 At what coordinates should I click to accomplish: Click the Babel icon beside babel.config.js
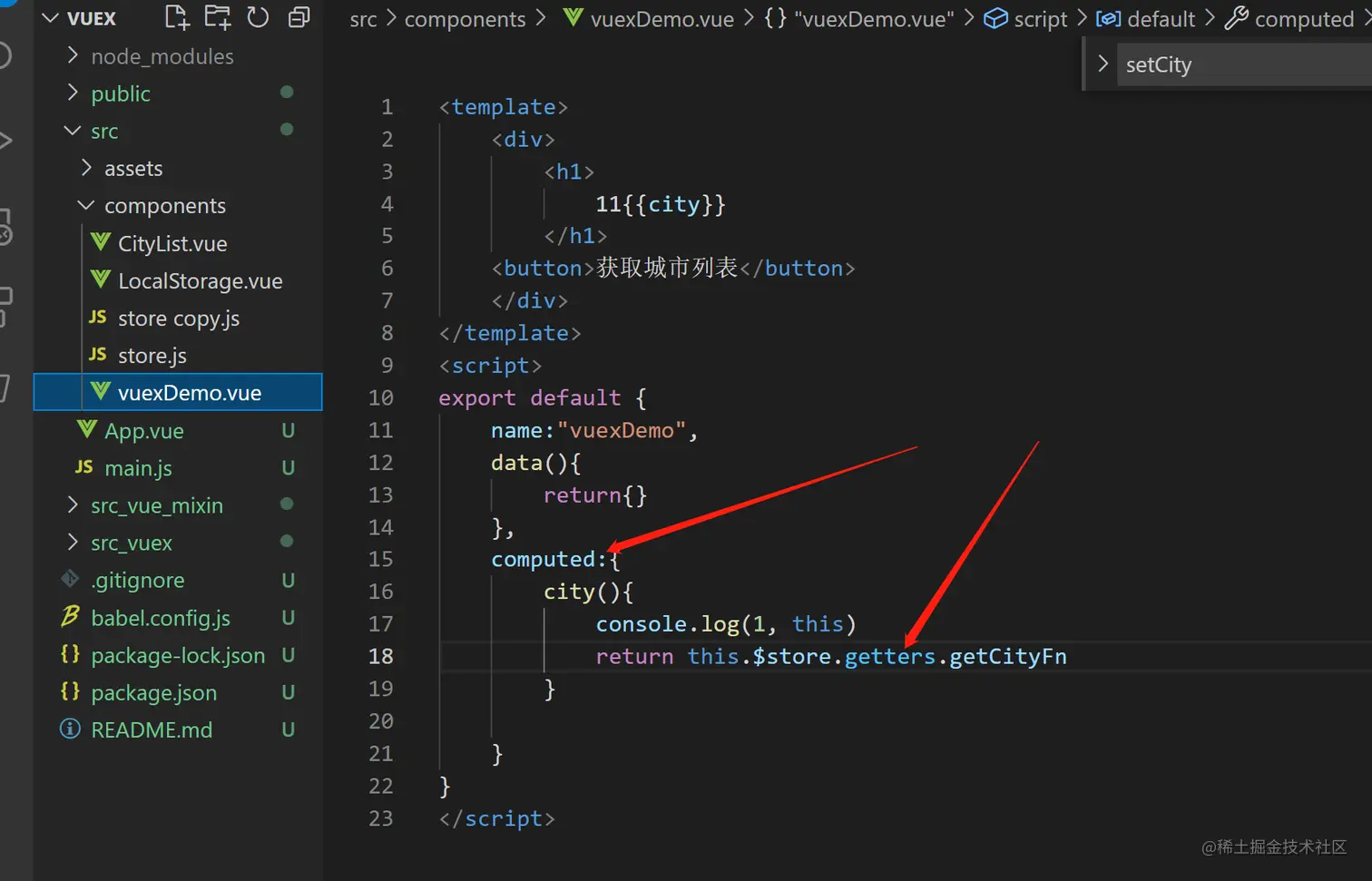(70, 617)
